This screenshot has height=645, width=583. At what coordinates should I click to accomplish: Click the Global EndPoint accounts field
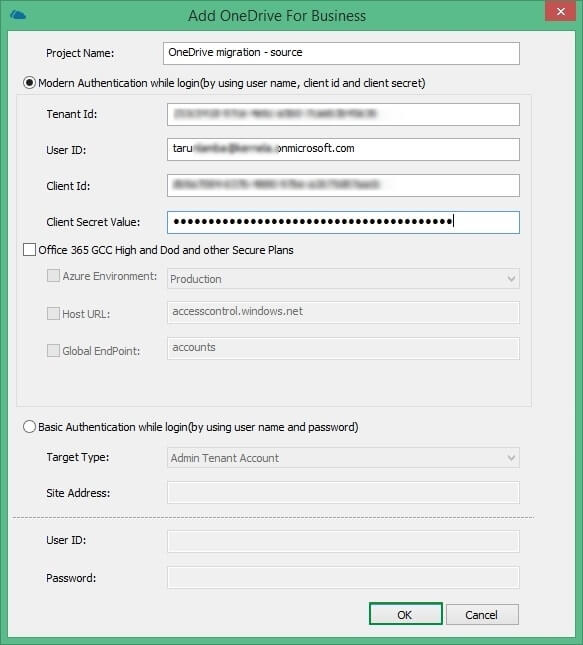(343, 348)
